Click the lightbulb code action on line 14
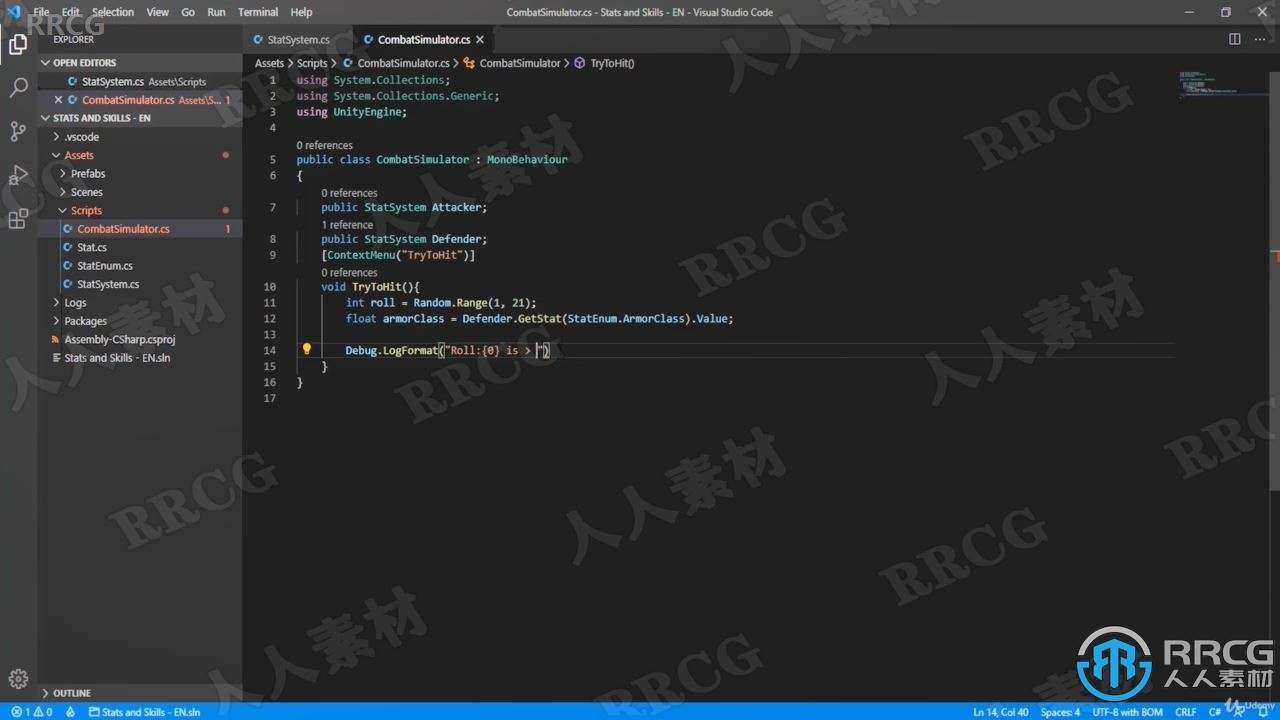The image size is (1280, 720). 307,350
